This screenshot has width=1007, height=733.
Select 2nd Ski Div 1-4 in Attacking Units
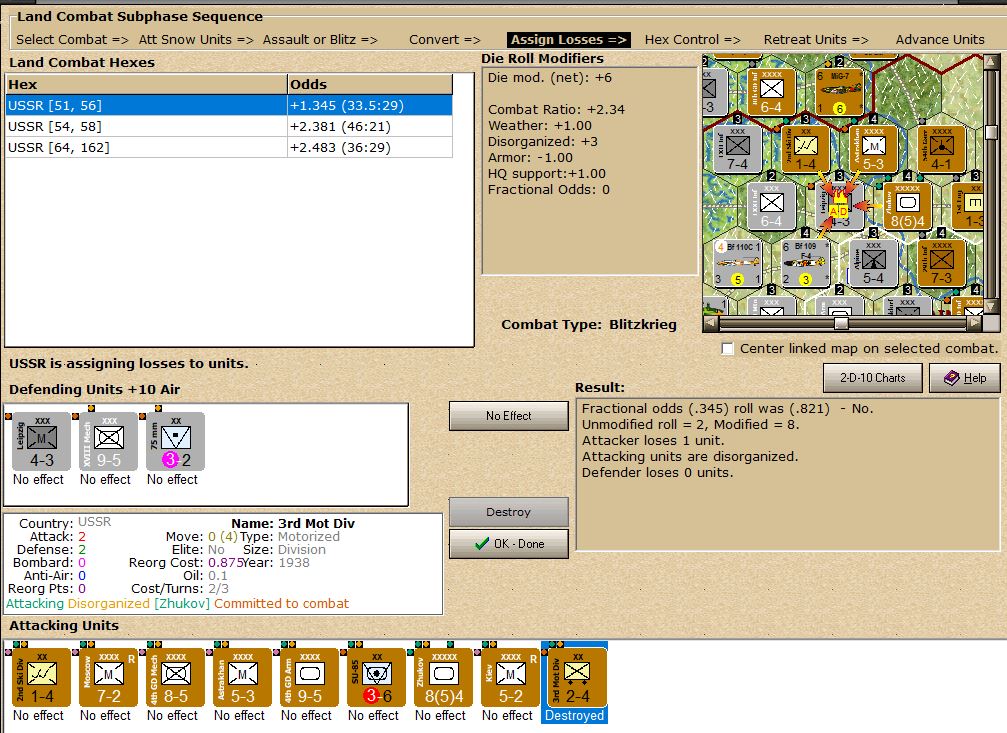[42, 677]
